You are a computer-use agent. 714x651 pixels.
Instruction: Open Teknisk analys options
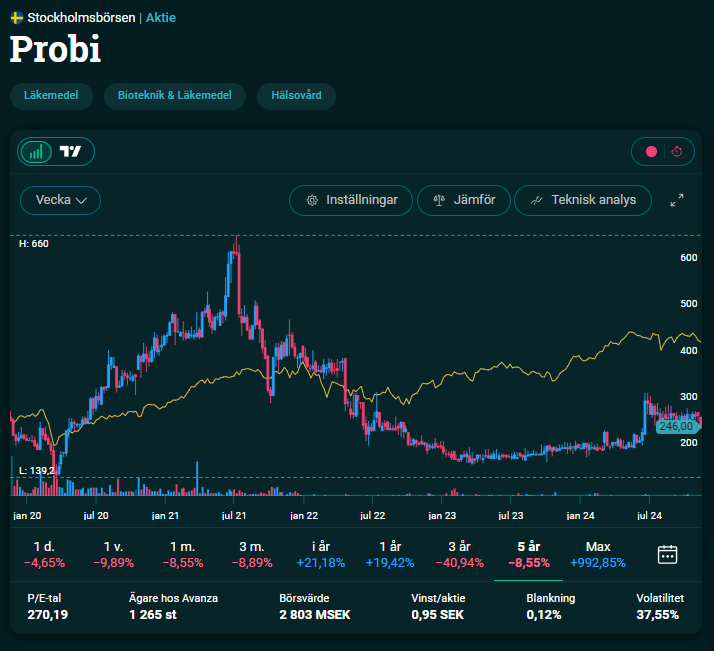(583, 200)
